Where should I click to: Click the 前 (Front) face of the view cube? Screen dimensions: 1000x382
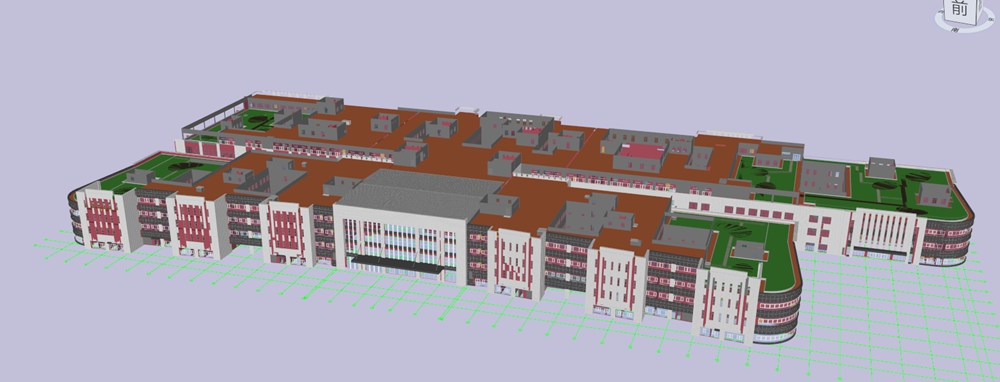(x=960, y=10)
